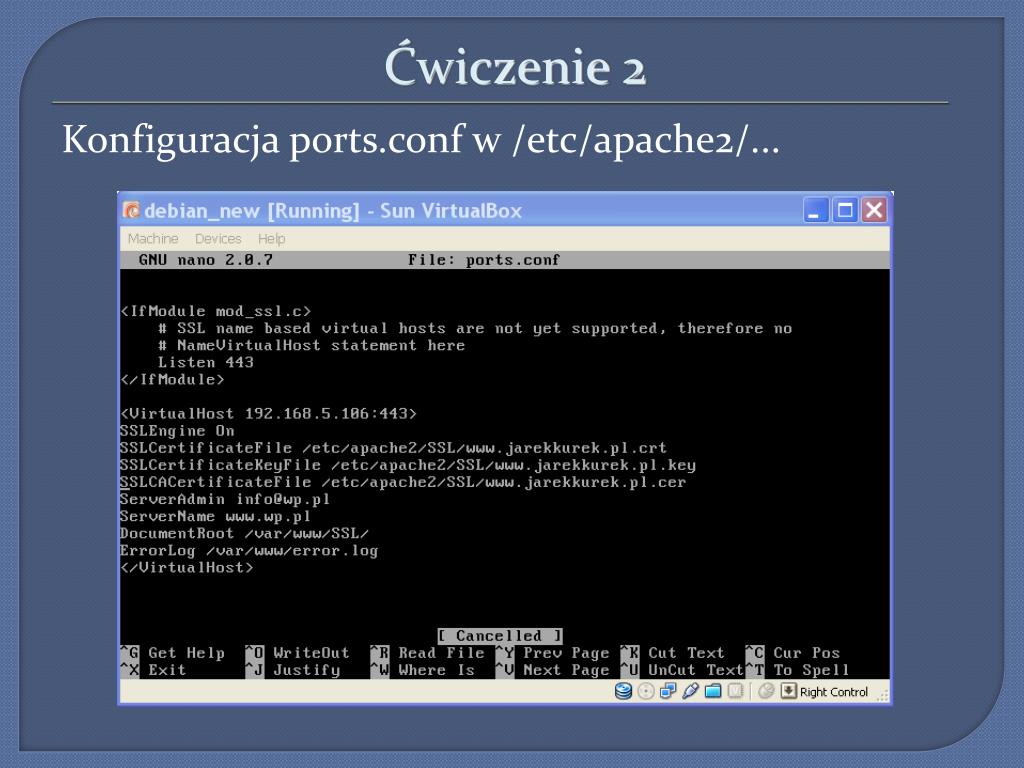
Task: Click the network adapters status icon
Action: (668, 691)
